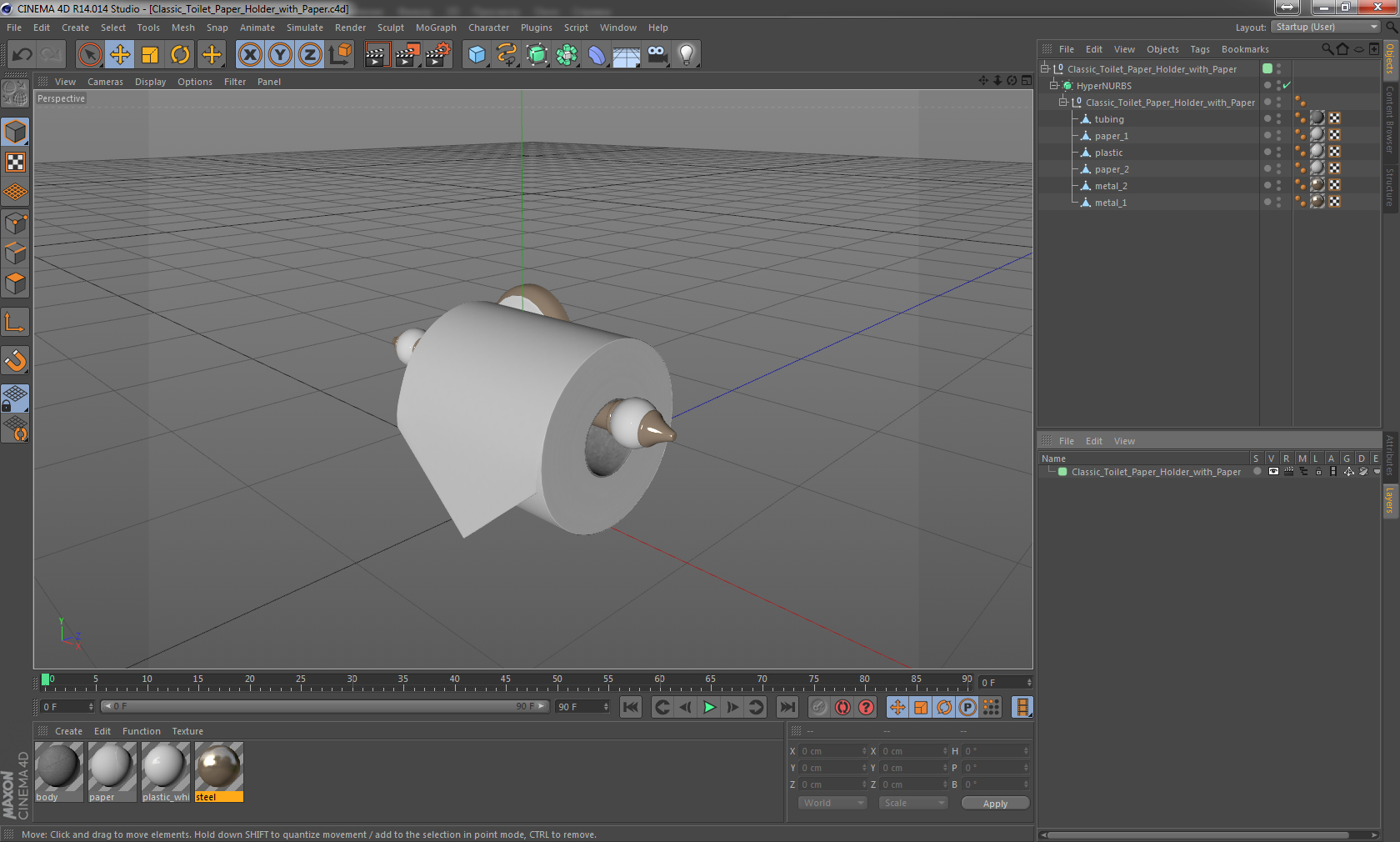
Task: Toggle Z-axis lock
Action: pyautogui.click(x=310, y=55)
